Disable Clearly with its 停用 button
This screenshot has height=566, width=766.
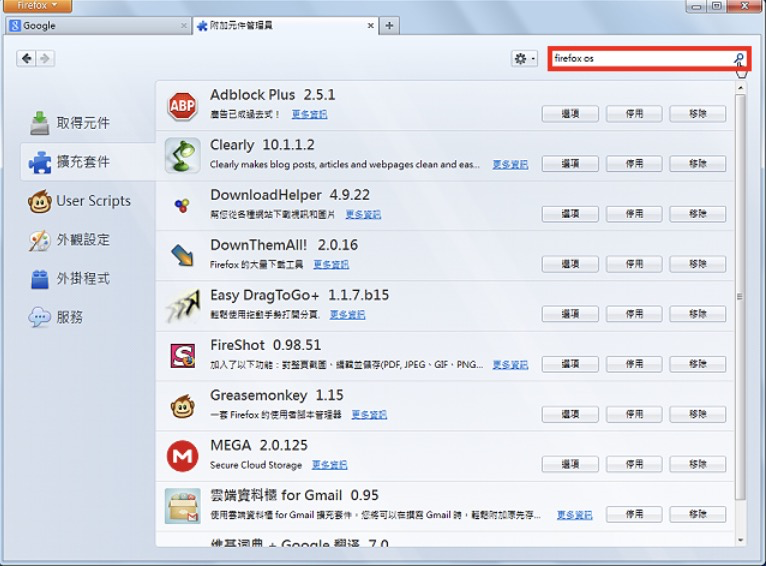pyautogui.click(x=634, y=164)
